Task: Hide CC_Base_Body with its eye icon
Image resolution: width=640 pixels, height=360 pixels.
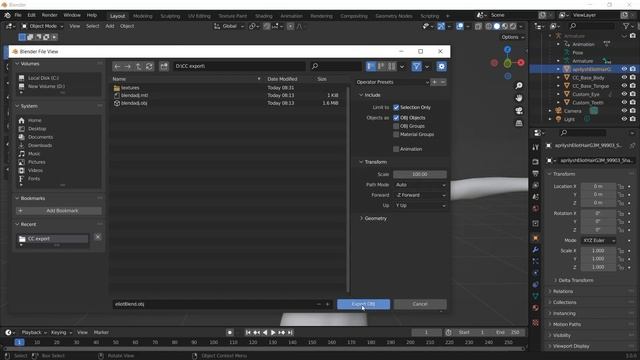Action: coord(624,78)
